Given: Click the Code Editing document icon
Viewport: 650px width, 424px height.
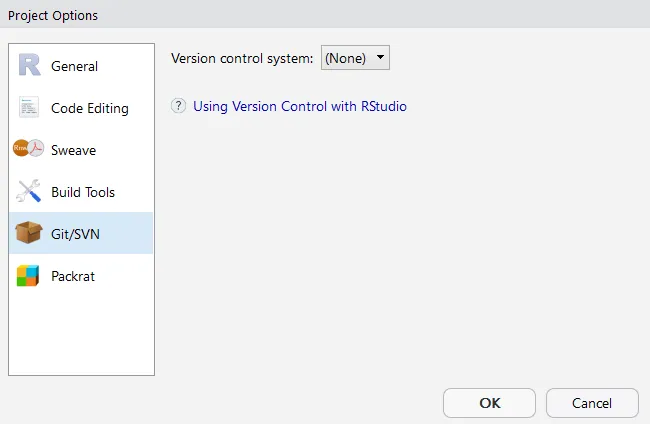Looking at the screenshot, I should 29,108.
